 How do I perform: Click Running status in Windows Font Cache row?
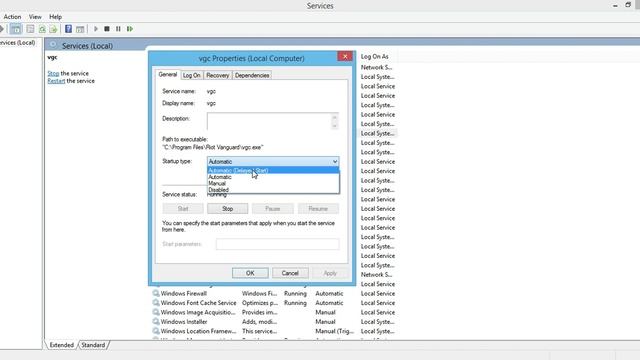(x=295, y=302)
